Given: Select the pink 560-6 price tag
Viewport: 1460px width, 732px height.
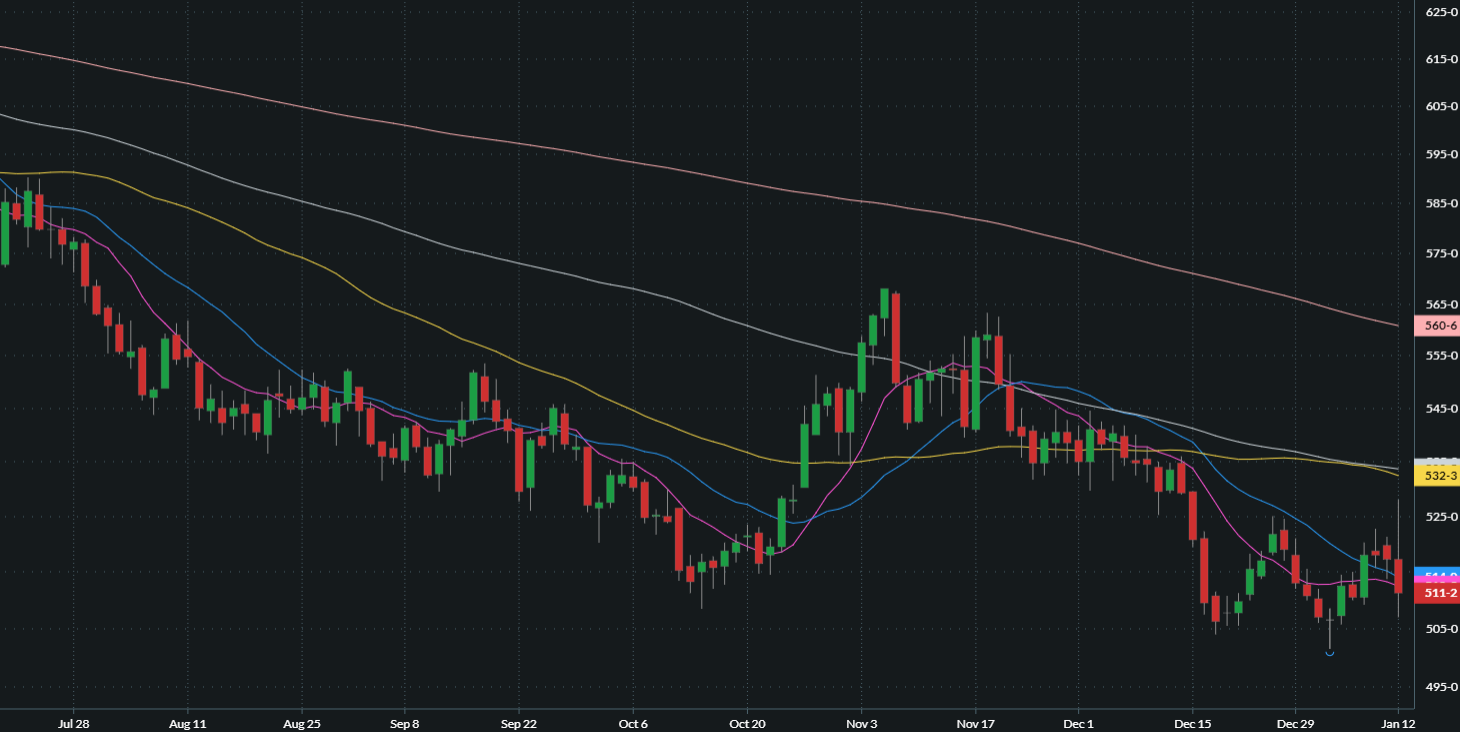Looking at the screenshot, I should (x=1439, y=325).
